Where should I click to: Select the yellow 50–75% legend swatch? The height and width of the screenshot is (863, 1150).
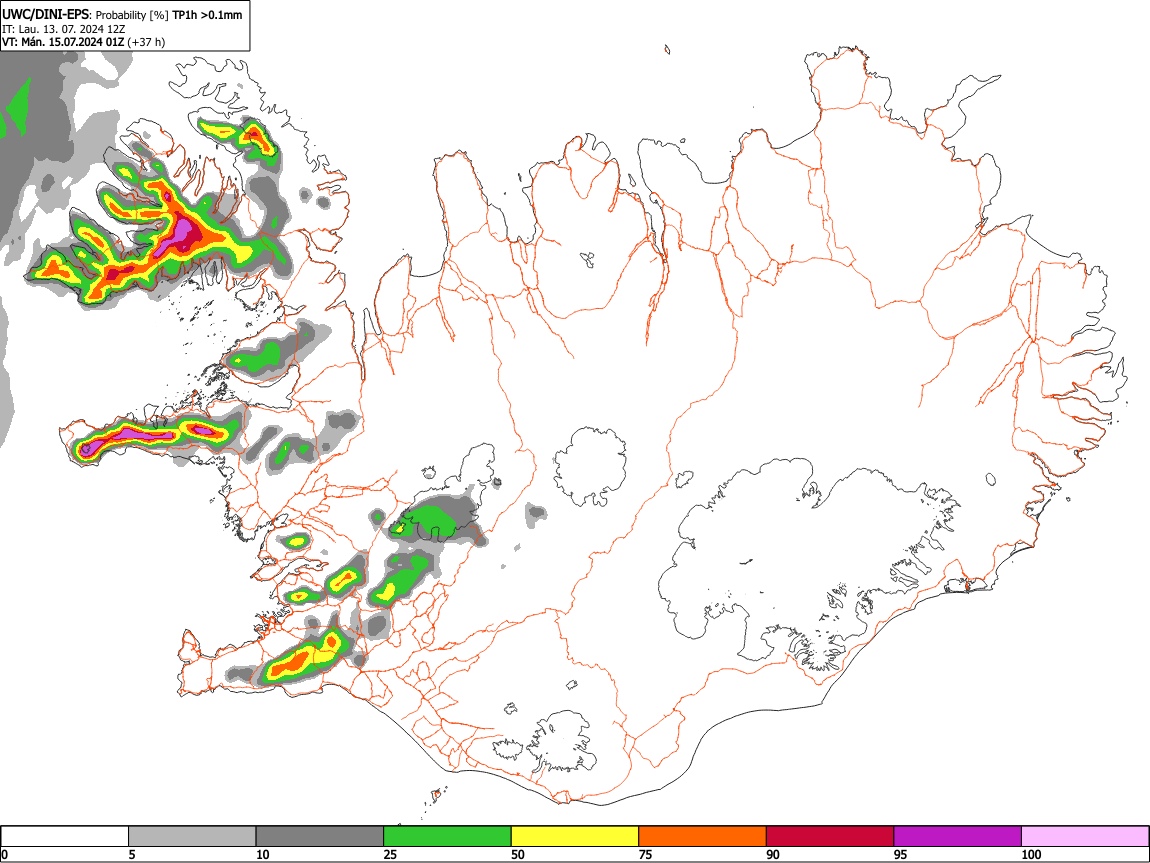point(575,837)
